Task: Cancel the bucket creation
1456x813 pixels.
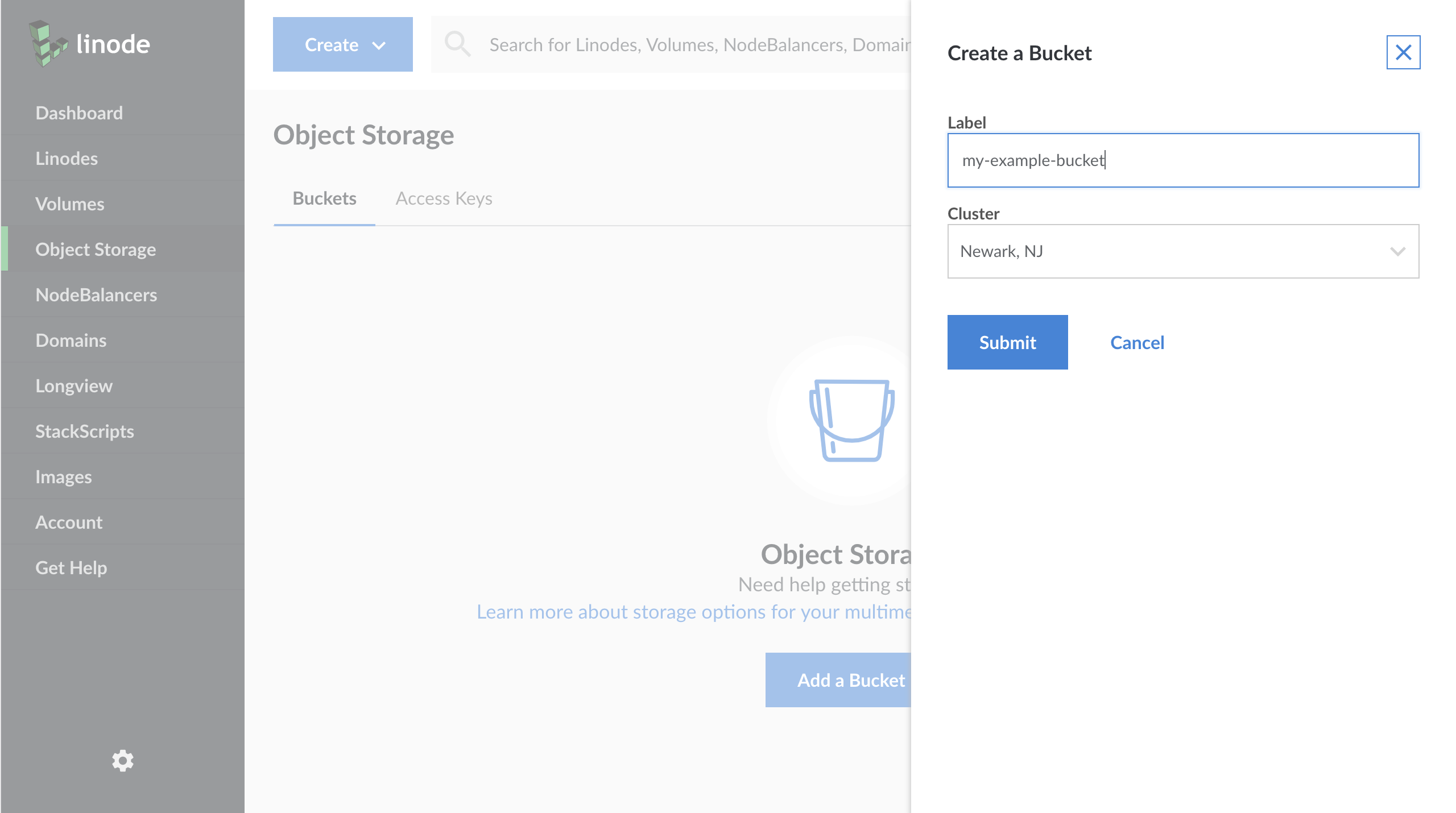Action: pos(1136,342)
